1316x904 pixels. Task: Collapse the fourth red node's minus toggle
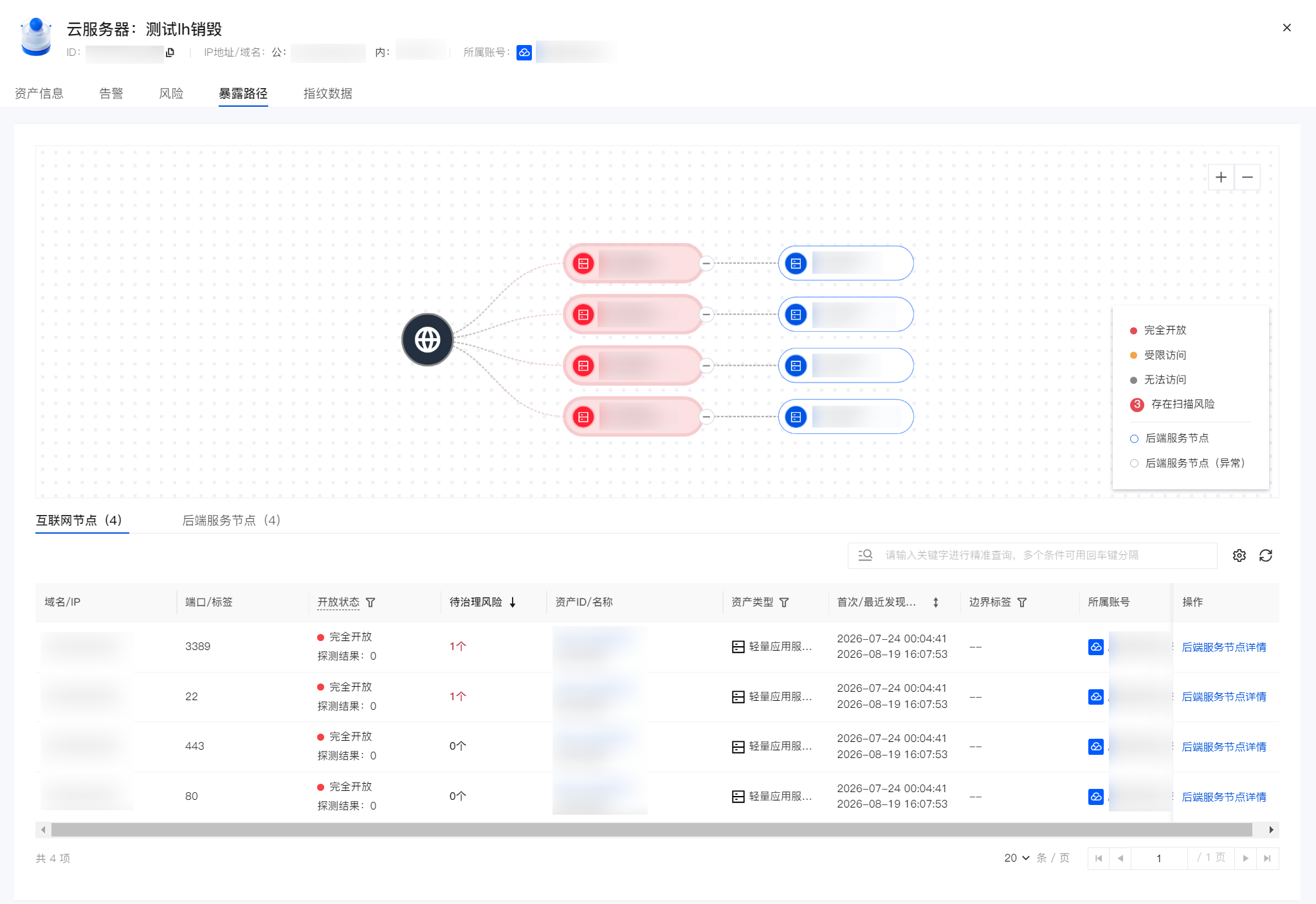tap(706, 417)
